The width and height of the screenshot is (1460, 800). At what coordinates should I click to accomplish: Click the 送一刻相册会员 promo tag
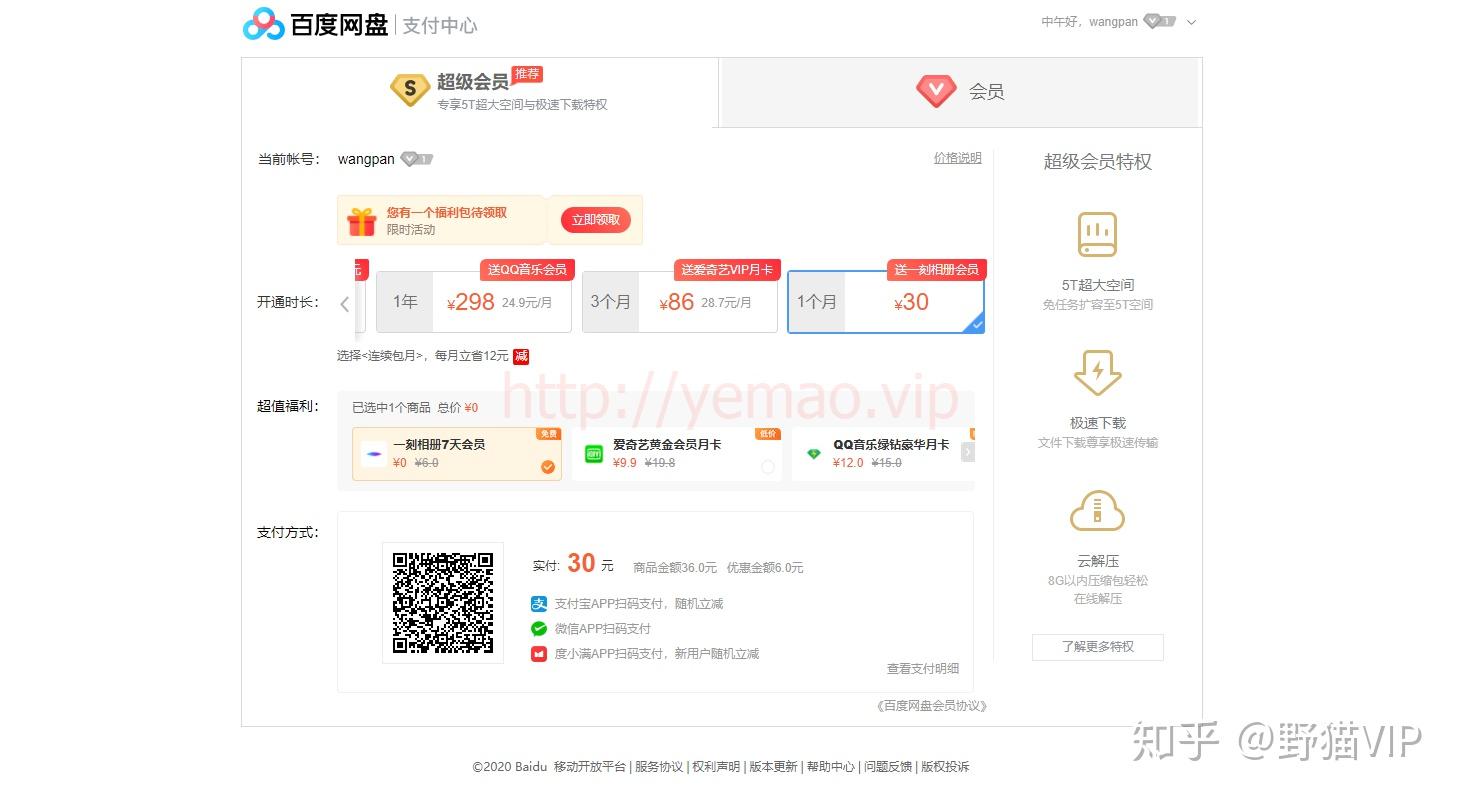click(x=936, y=270)
